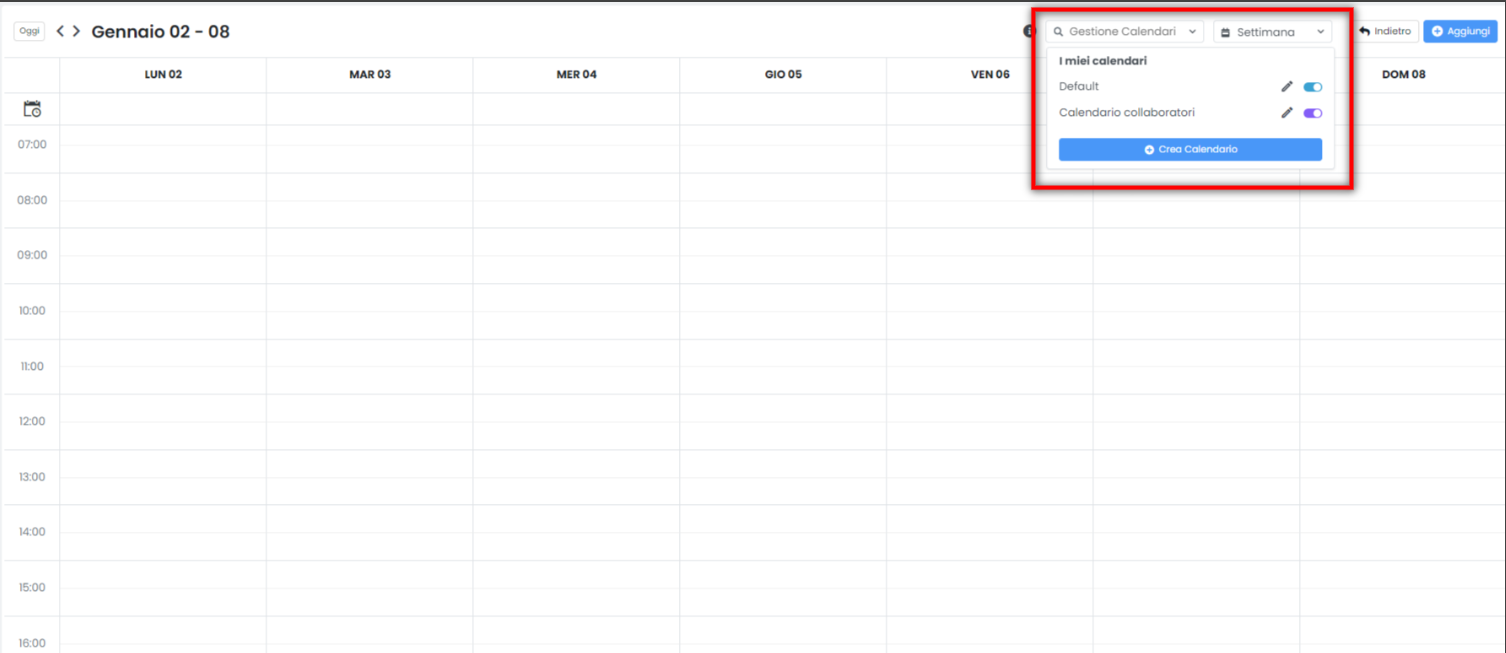
Task: Click the 14:00 time label
Action: point(33,532)
